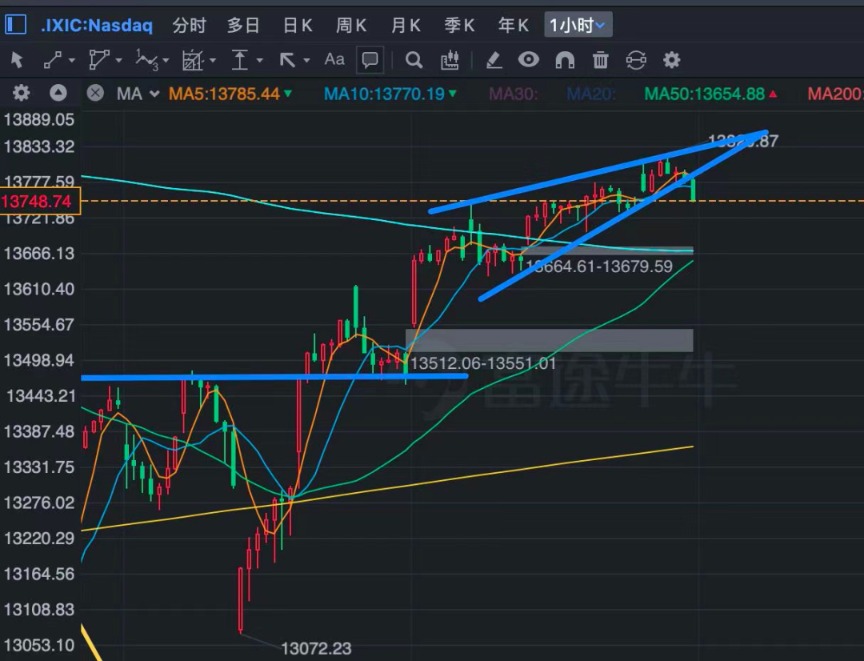This screenshot has height=661, width=864.
Task: Switch to the 周K tab
Action: click(x=352, y=25)
